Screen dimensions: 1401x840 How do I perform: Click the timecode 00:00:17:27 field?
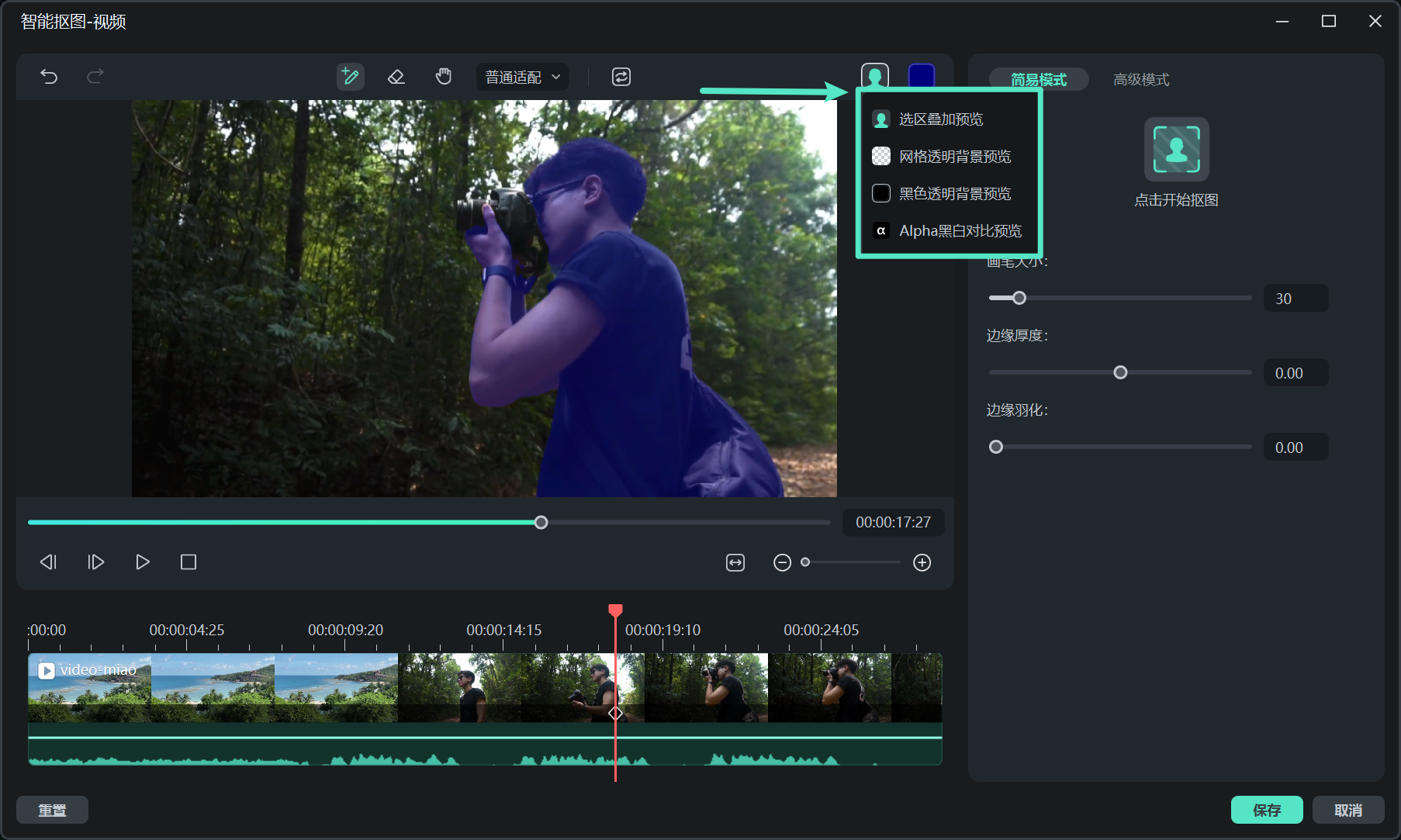click(x=893, y=523)
